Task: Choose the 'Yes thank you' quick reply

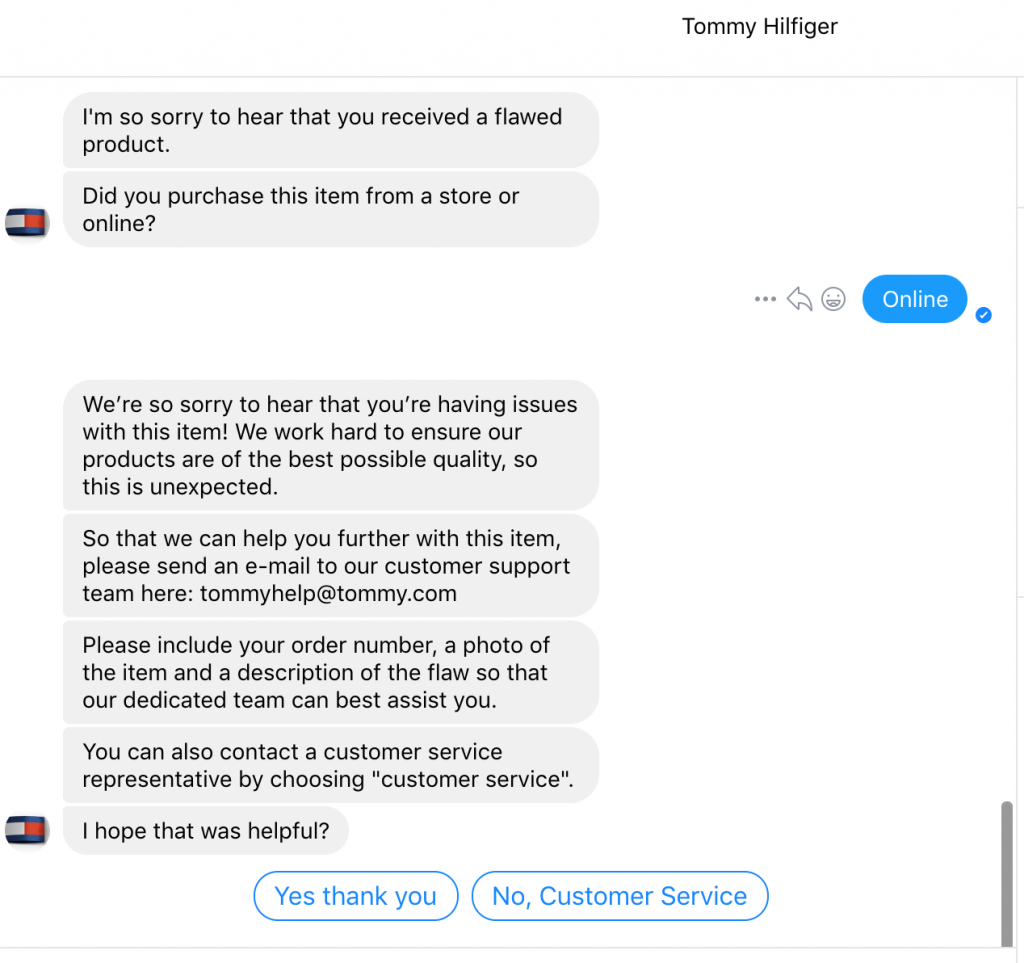Action: click(x=356, y=896)
